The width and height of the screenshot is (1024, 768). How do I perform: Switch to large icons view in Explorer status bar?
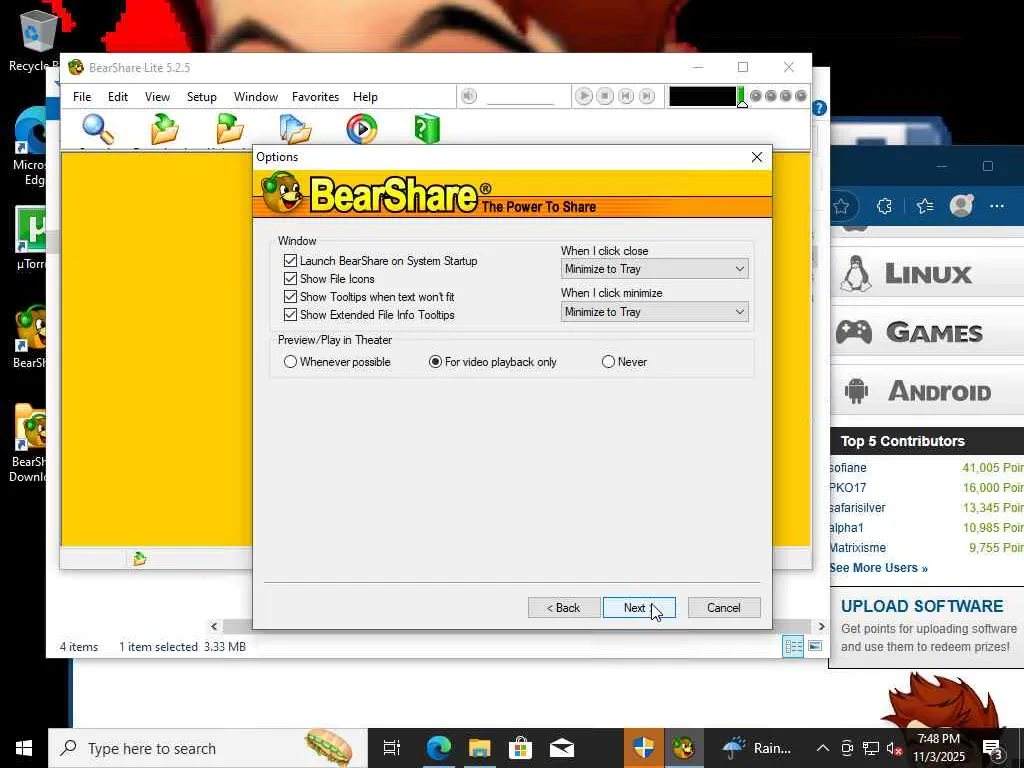click(815, 647)
